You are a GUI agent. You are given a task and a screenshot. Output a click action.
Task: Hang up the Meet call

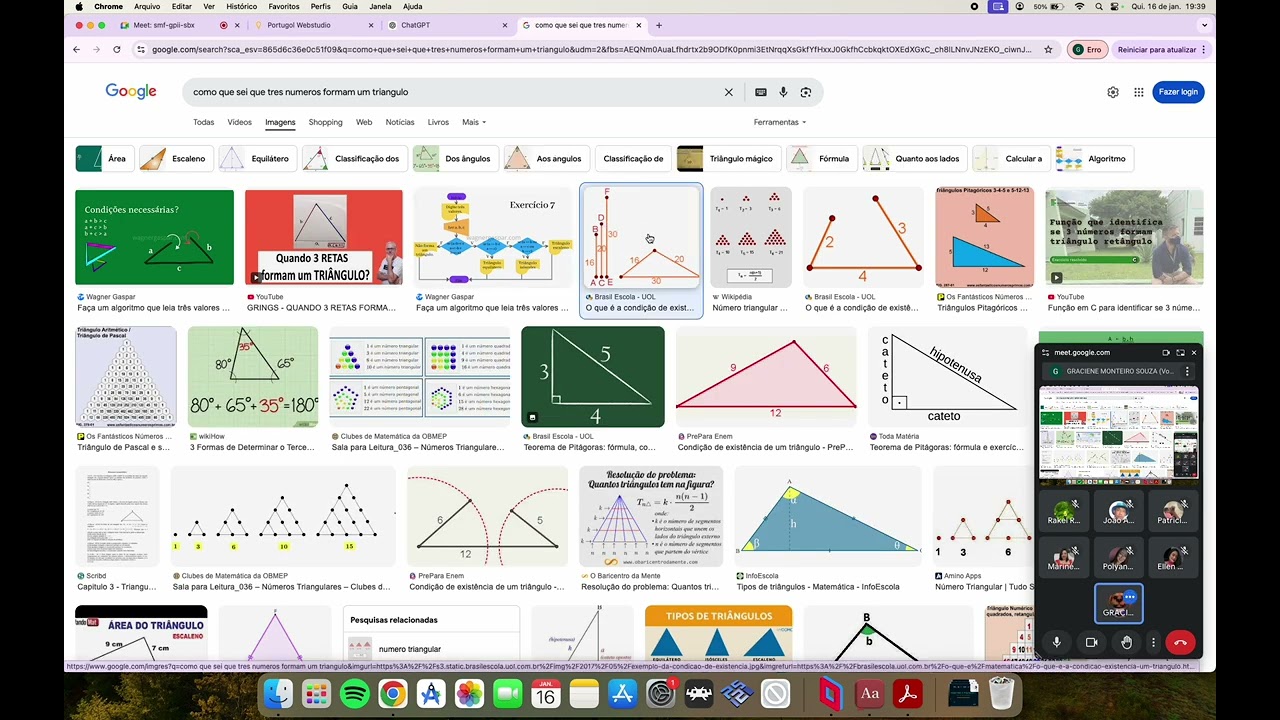click(x=1180, y=643)
